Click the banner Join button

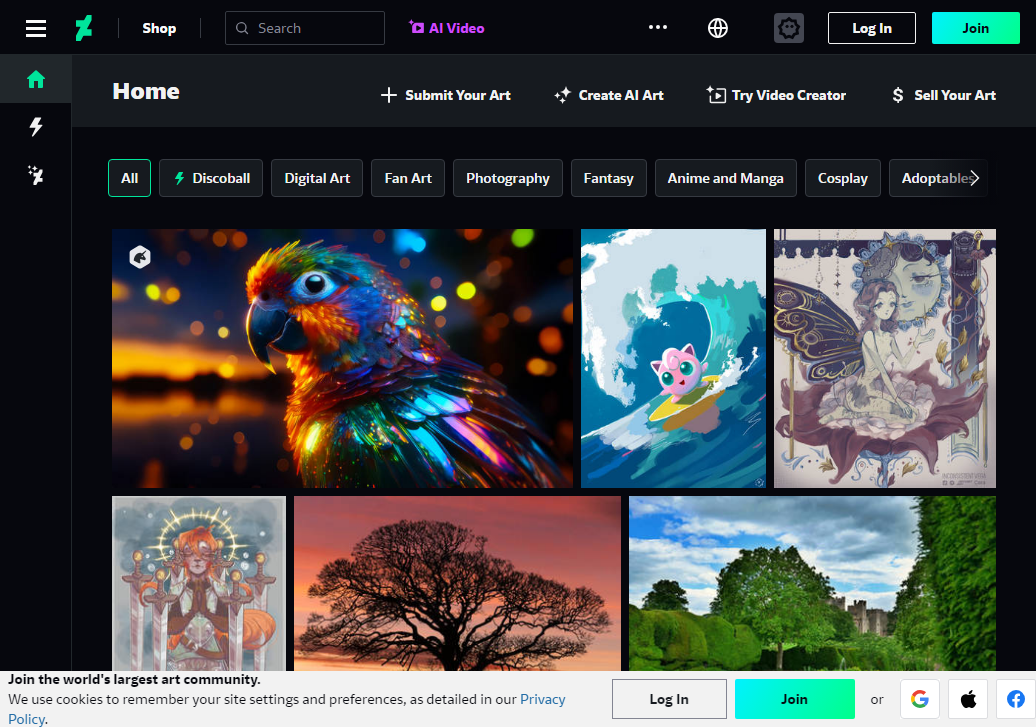(x=795, y=699)
